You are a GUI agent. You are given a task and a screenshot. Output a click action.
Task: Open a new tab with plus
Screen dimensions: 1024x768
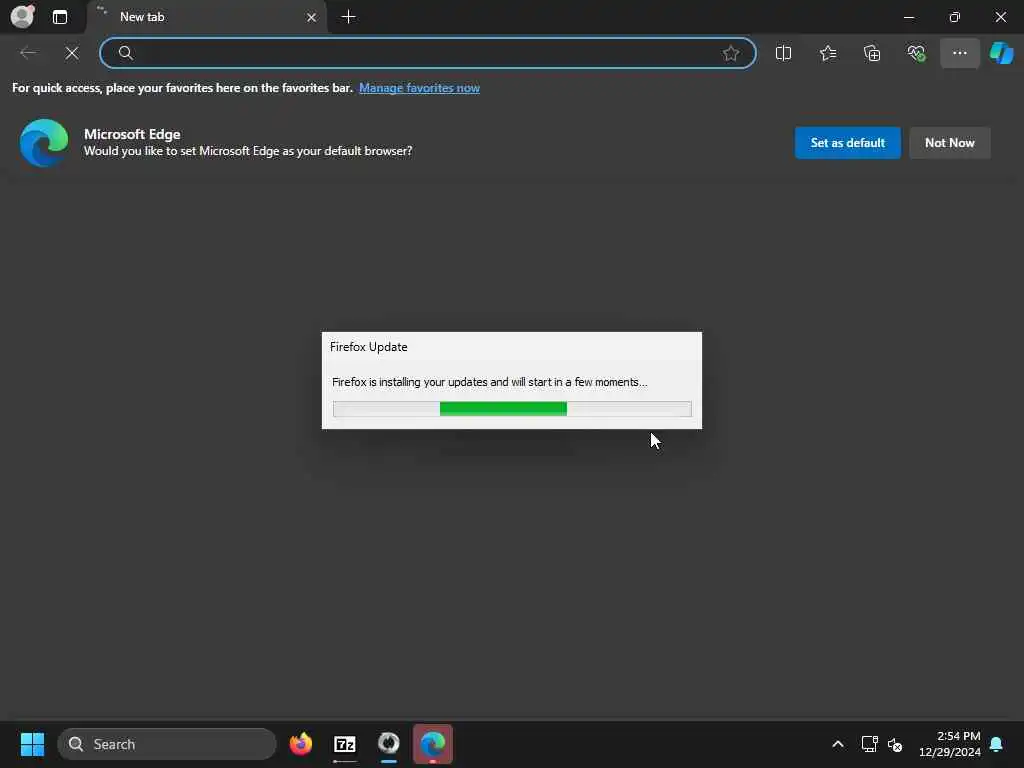349,17
